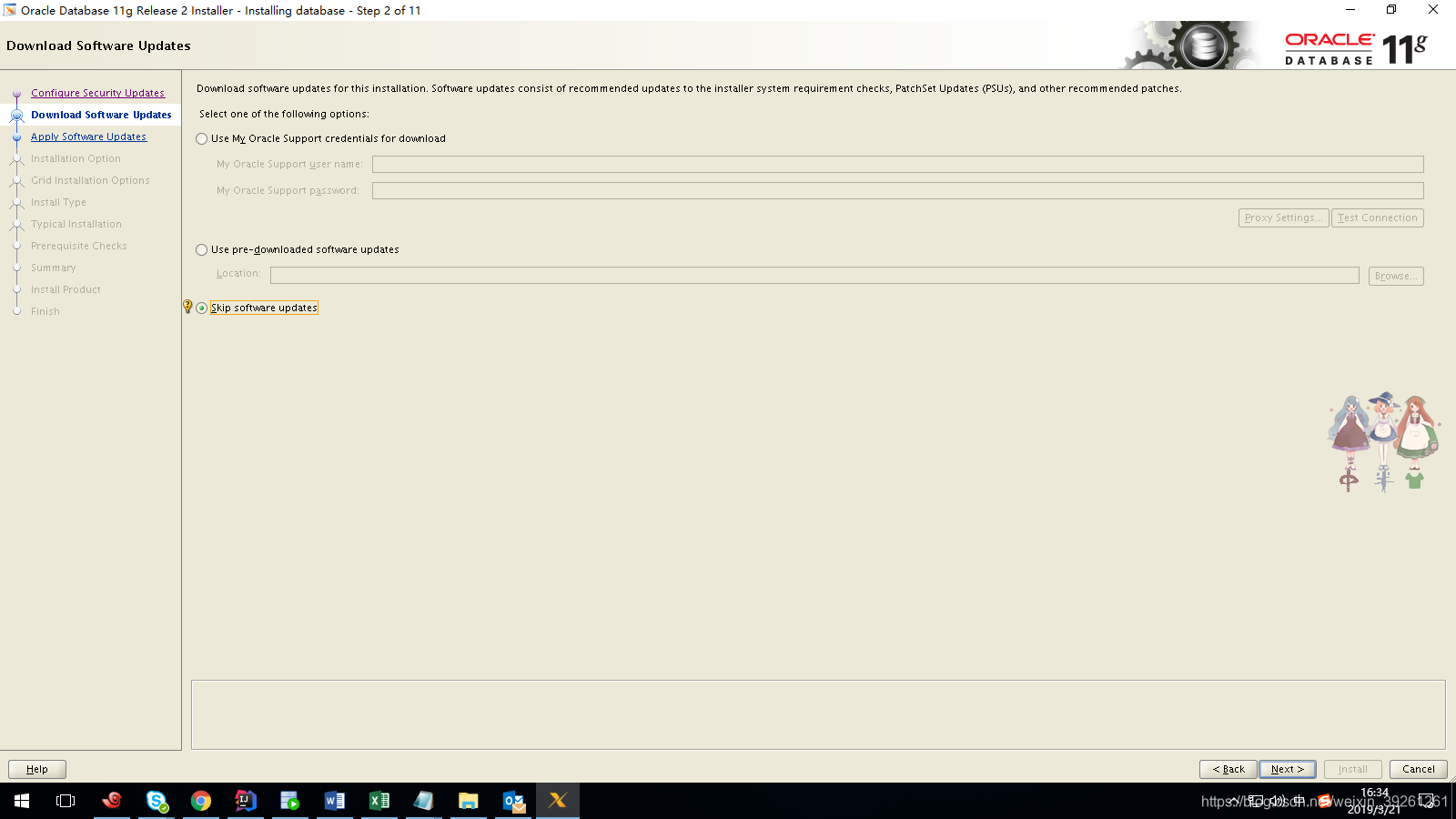
Task: Select 'Use My Oracle Support credentials' radio button
Action: point(202,139)
